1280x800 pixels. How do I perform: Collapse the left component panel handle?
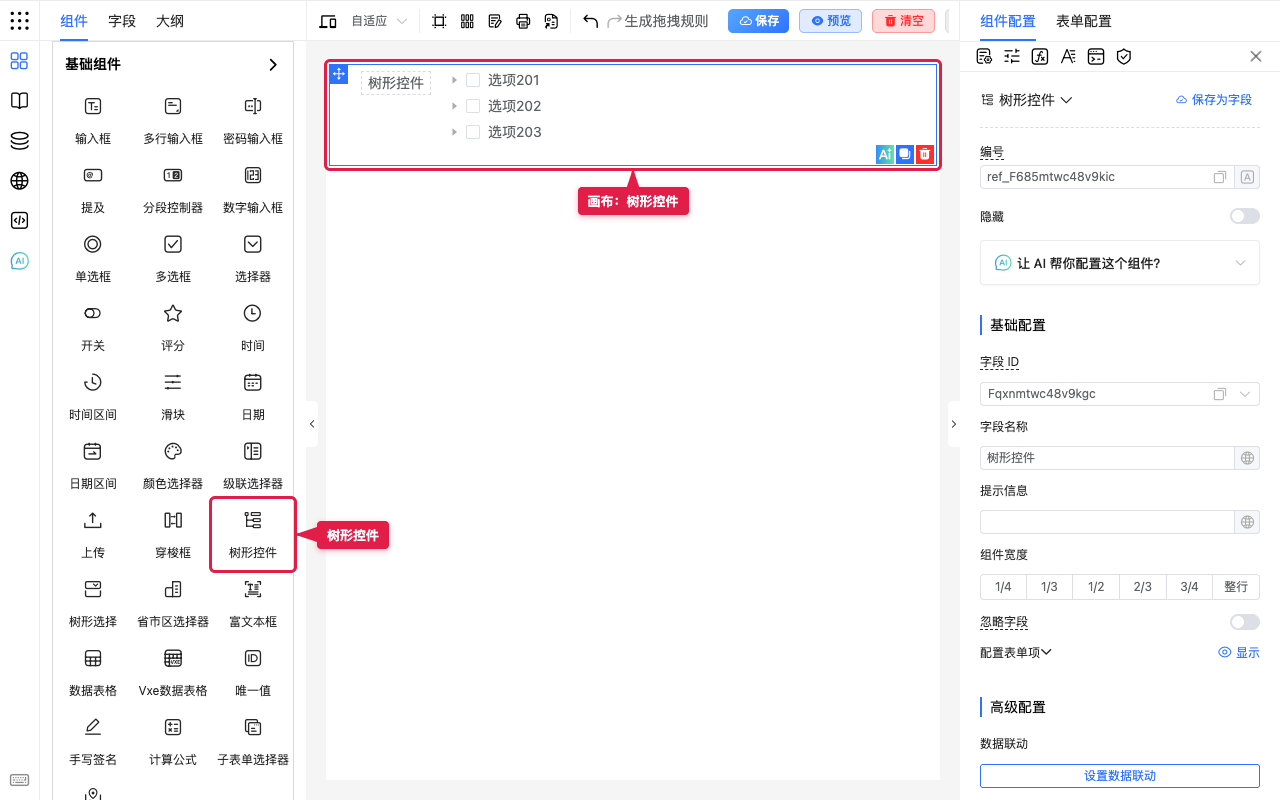point(312,424)
